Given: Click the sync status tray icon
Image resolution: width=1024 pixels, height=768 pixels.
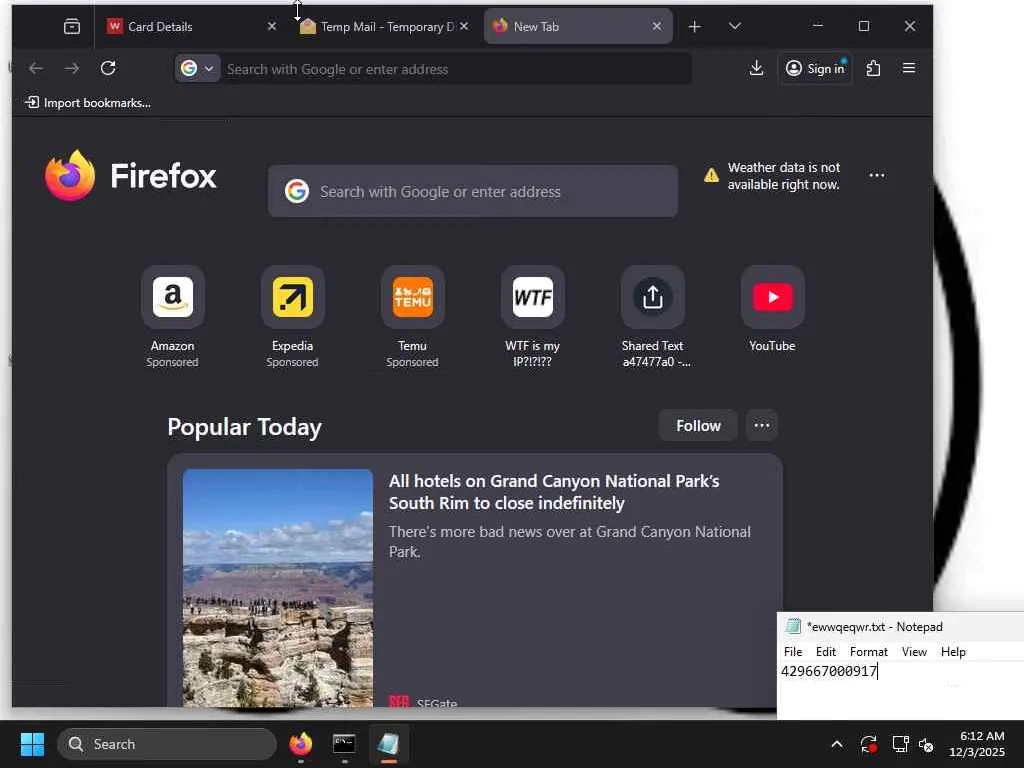Looking at the screenshot, I should [x=869, y=744].
